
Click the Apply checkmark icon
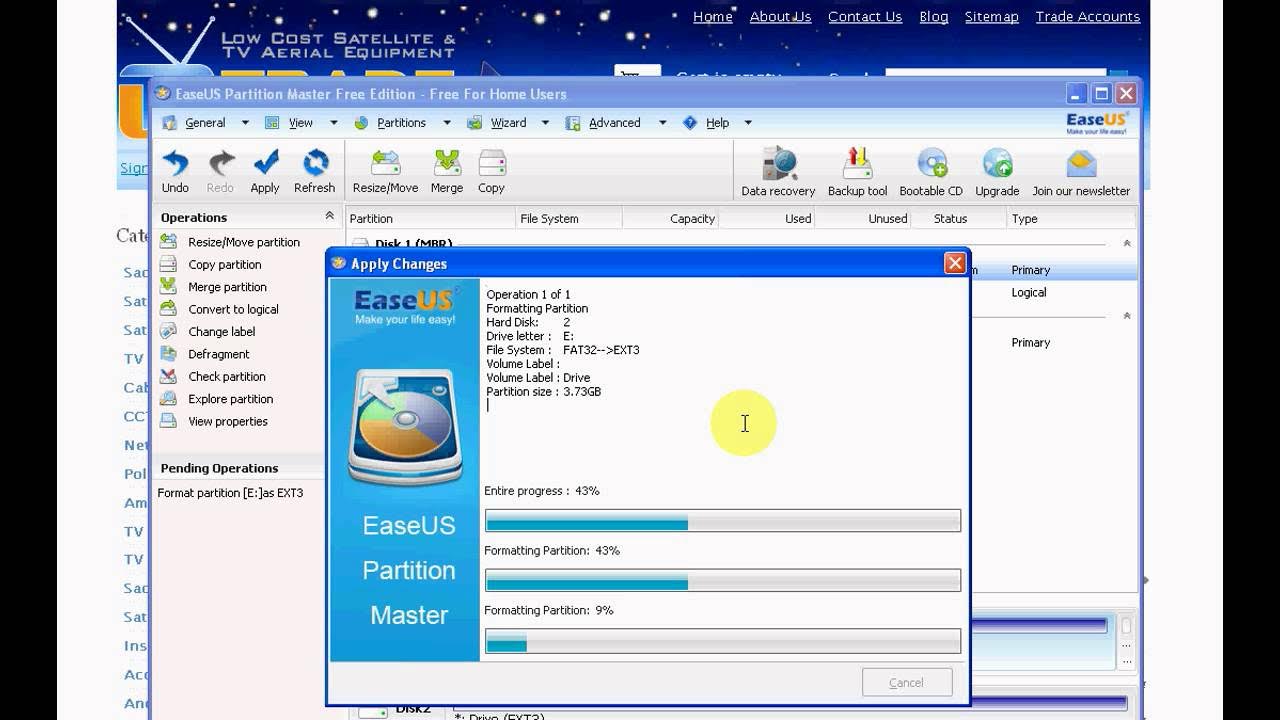pyautogui.click(x=265, y=163)
